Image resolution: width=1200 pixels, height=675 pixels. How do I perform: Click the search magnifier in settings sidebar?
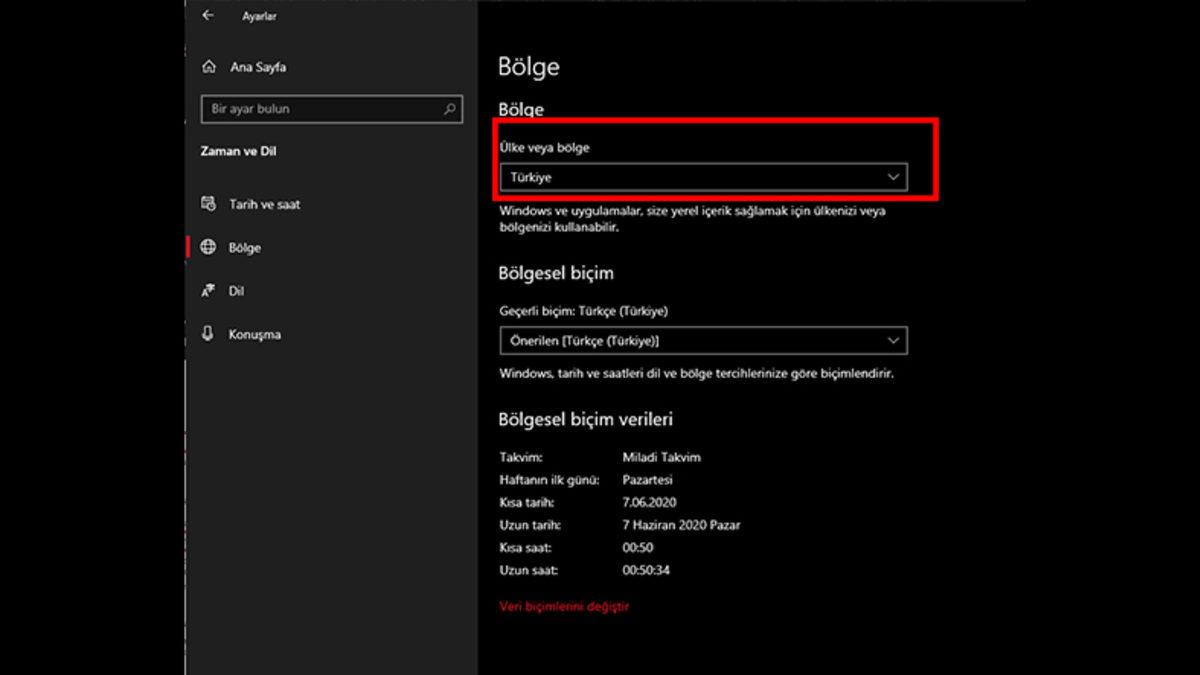tap(452, 109)
